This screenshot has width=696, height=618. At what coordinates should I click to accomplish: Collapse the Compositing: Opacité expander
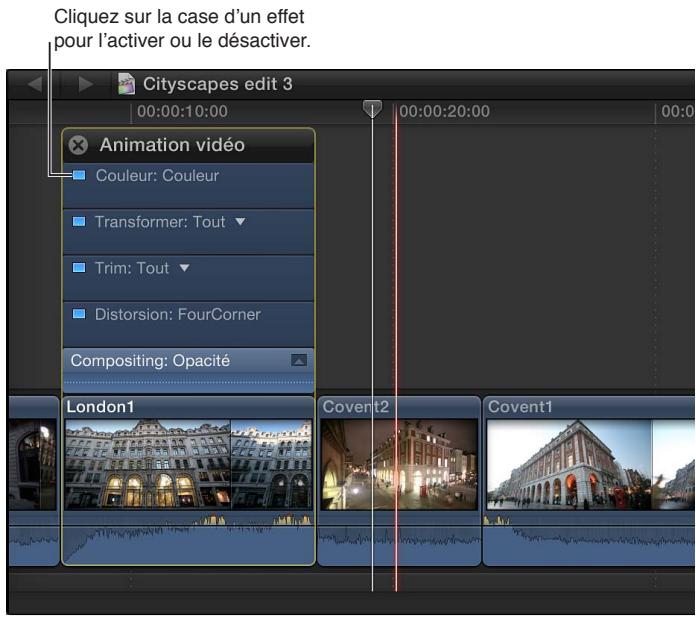[x=299, y=360]
